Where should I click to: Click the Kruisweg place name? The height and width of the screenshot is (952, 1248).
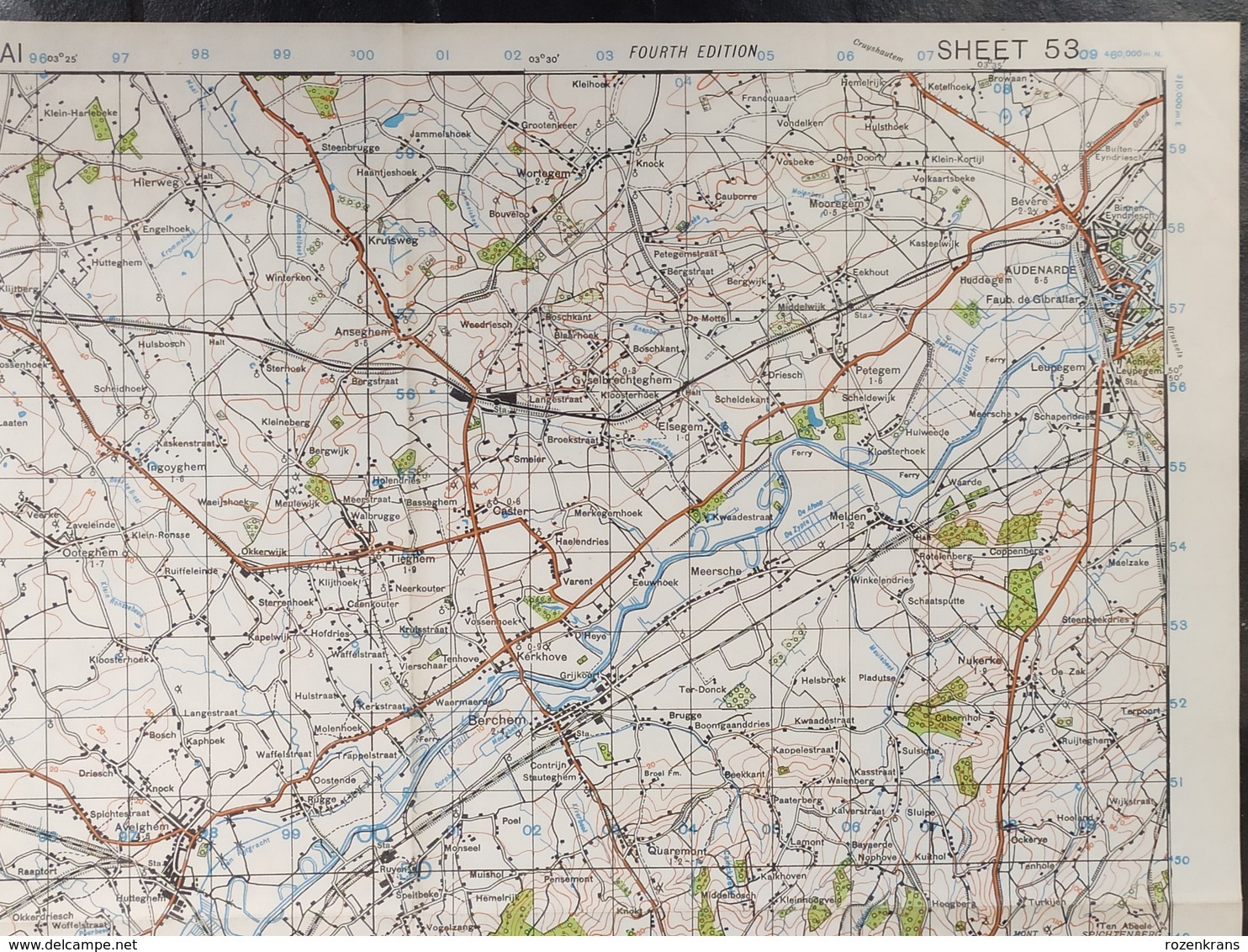pyautogui.click(x=393, y=240)
